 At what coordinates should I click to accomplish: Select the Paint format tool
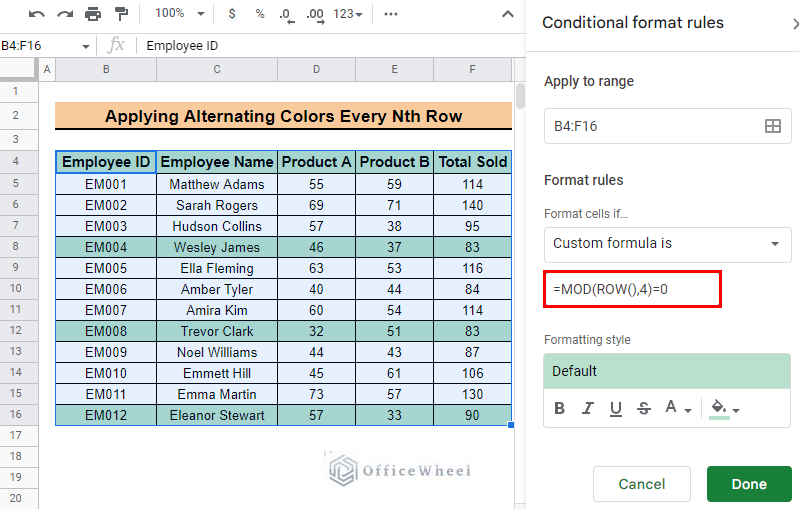click(121, 14)
